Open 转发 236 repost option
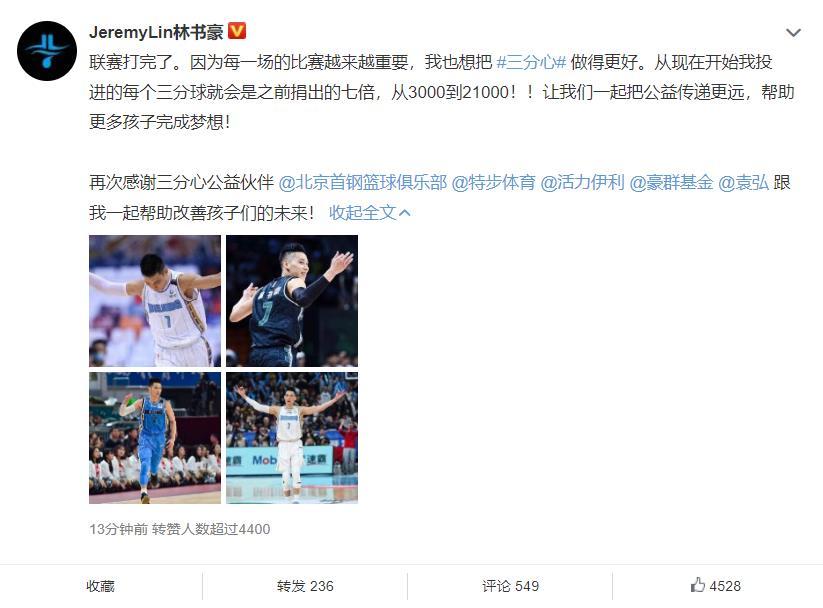The width and height of the screenshot is (823, 608). pyautogui.click(x=305, y=586)
